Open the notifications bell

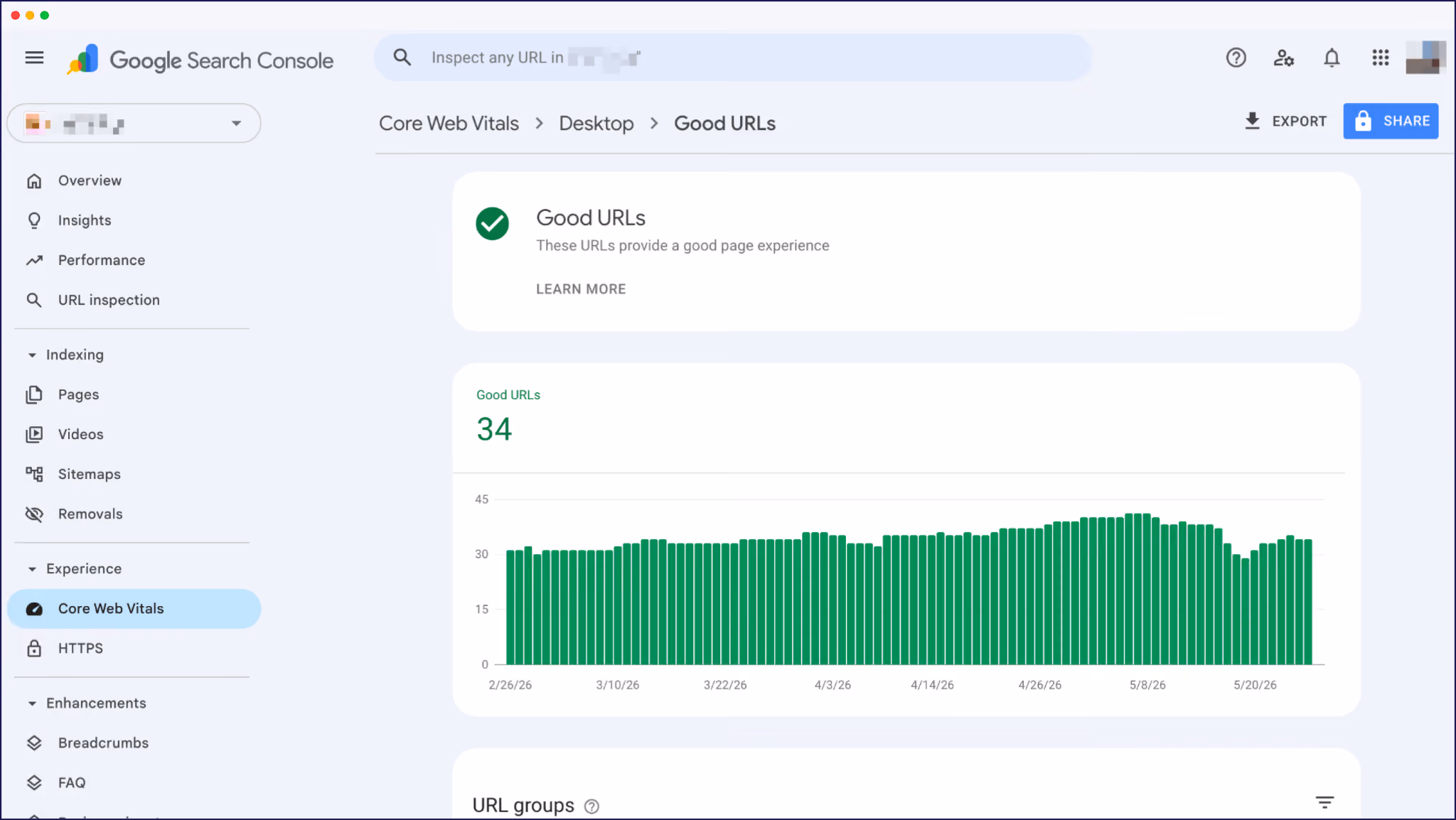(x=1332, y=58)
